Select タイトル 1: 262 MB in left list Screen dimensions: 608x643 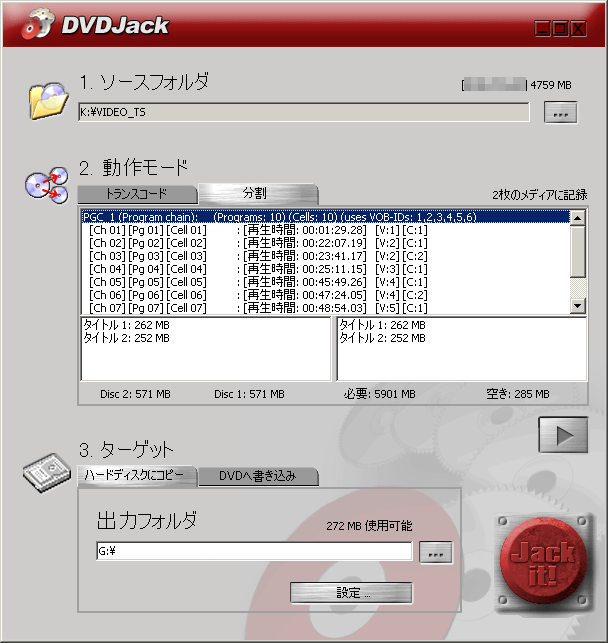point(127,325)
